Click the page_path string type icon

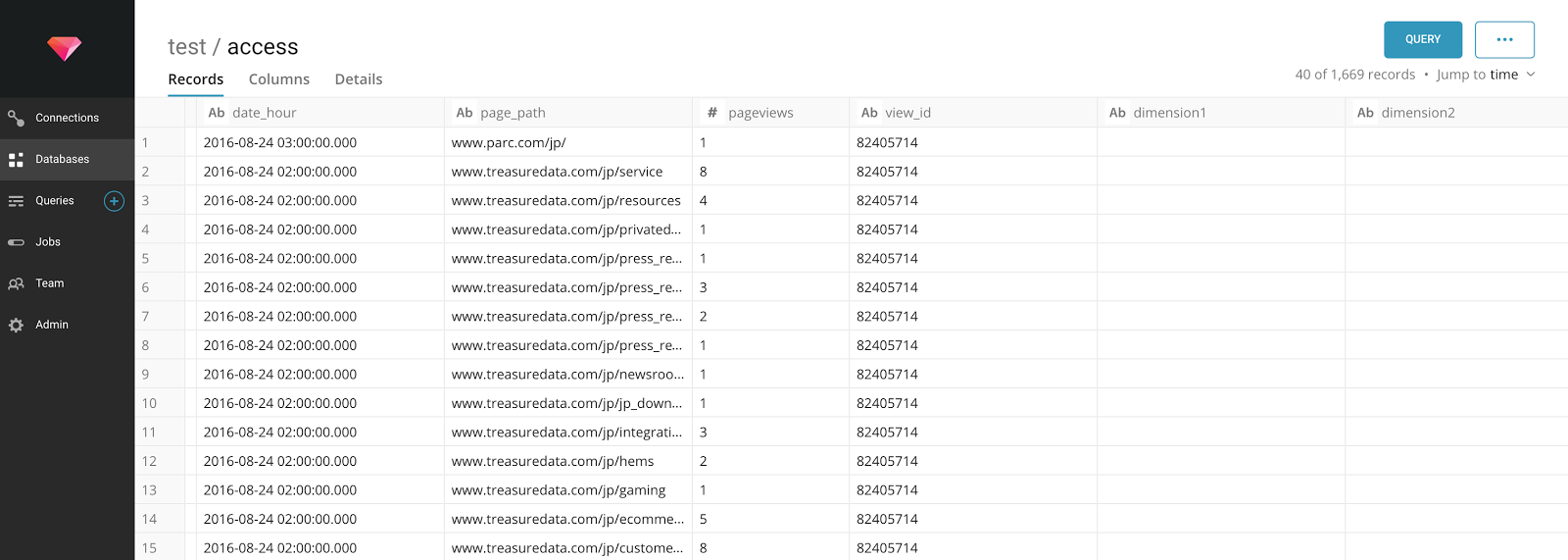click(x=465, y=113)
